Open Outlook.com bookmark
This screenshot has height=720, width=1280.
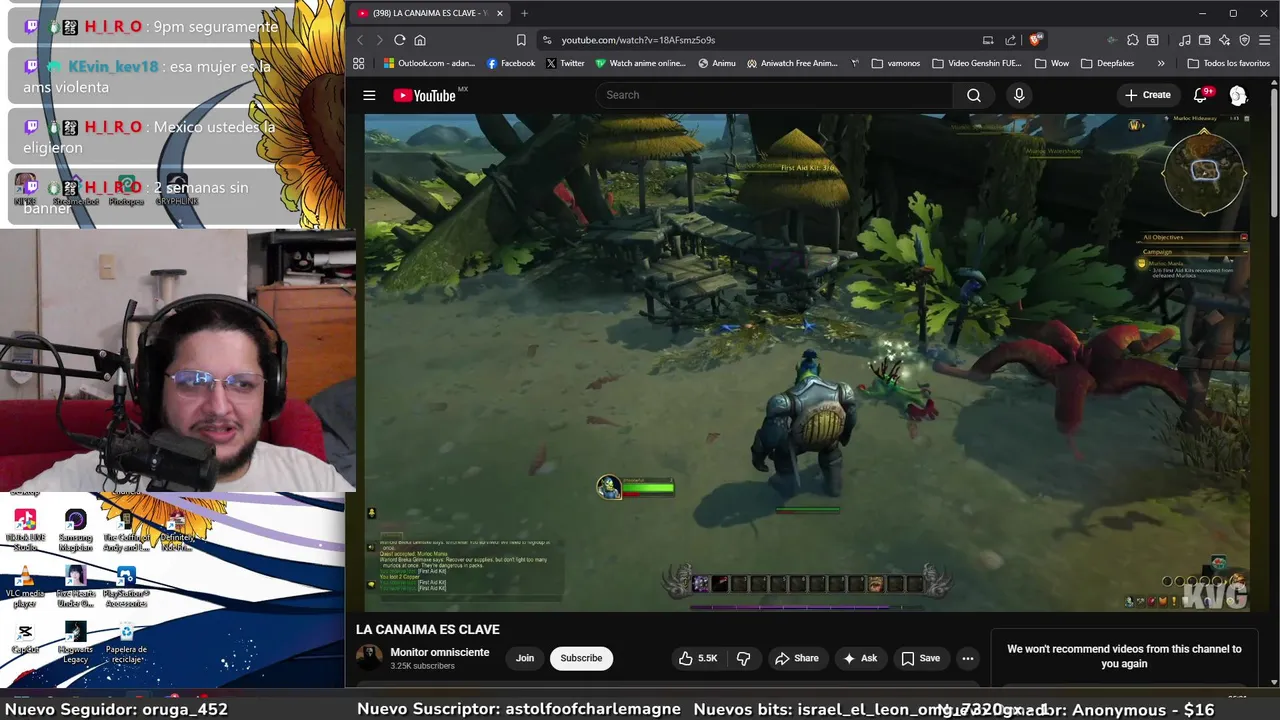(x=430, y=63)
